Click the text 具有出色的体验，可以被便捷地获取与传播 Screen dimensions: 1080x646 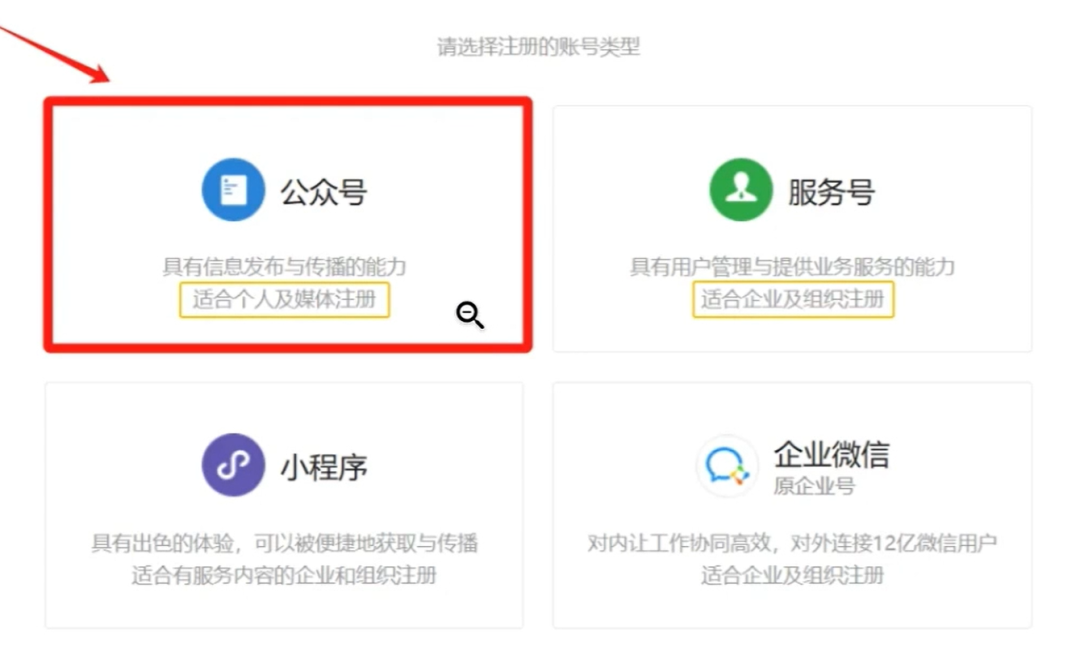tap(284, 543)
